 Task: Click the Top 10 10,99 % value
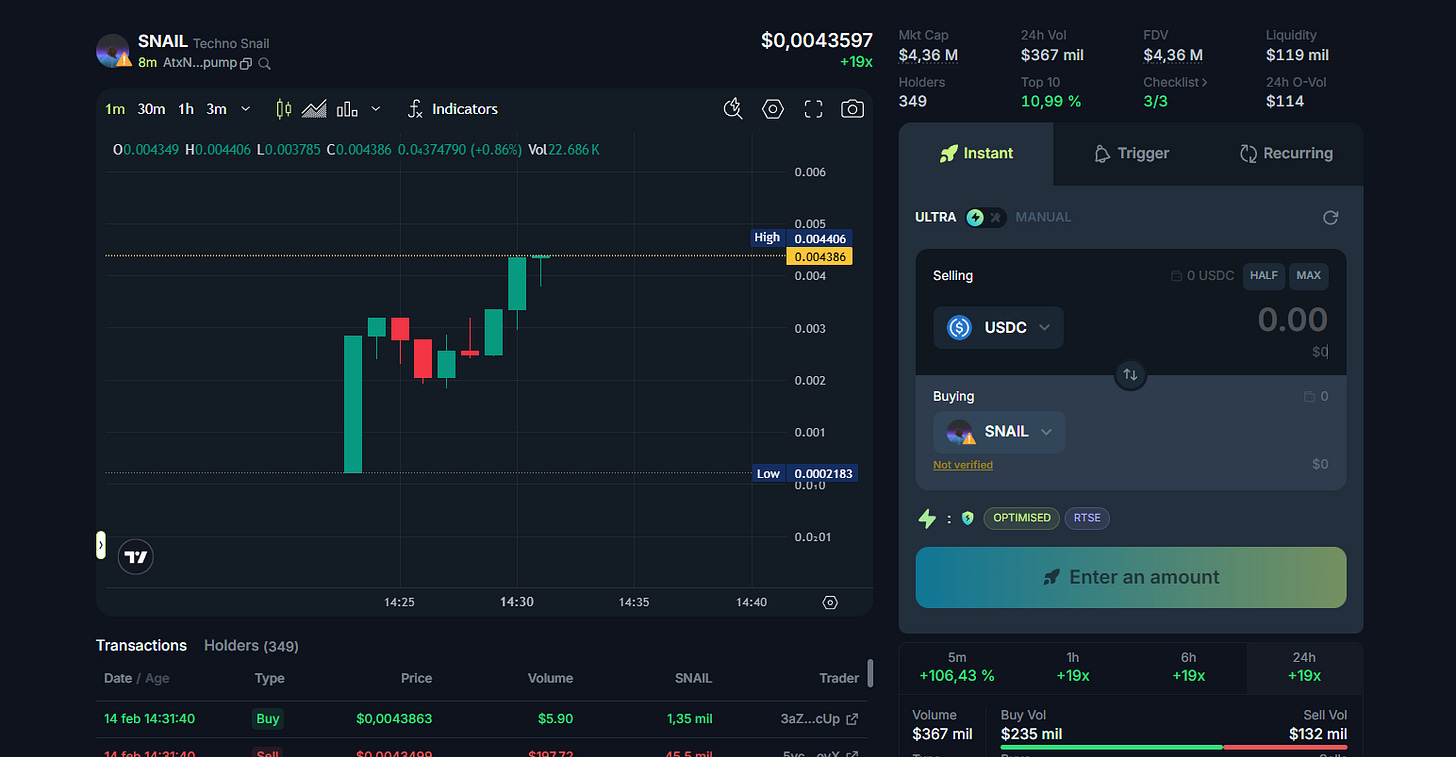(x=1051, y=101)
